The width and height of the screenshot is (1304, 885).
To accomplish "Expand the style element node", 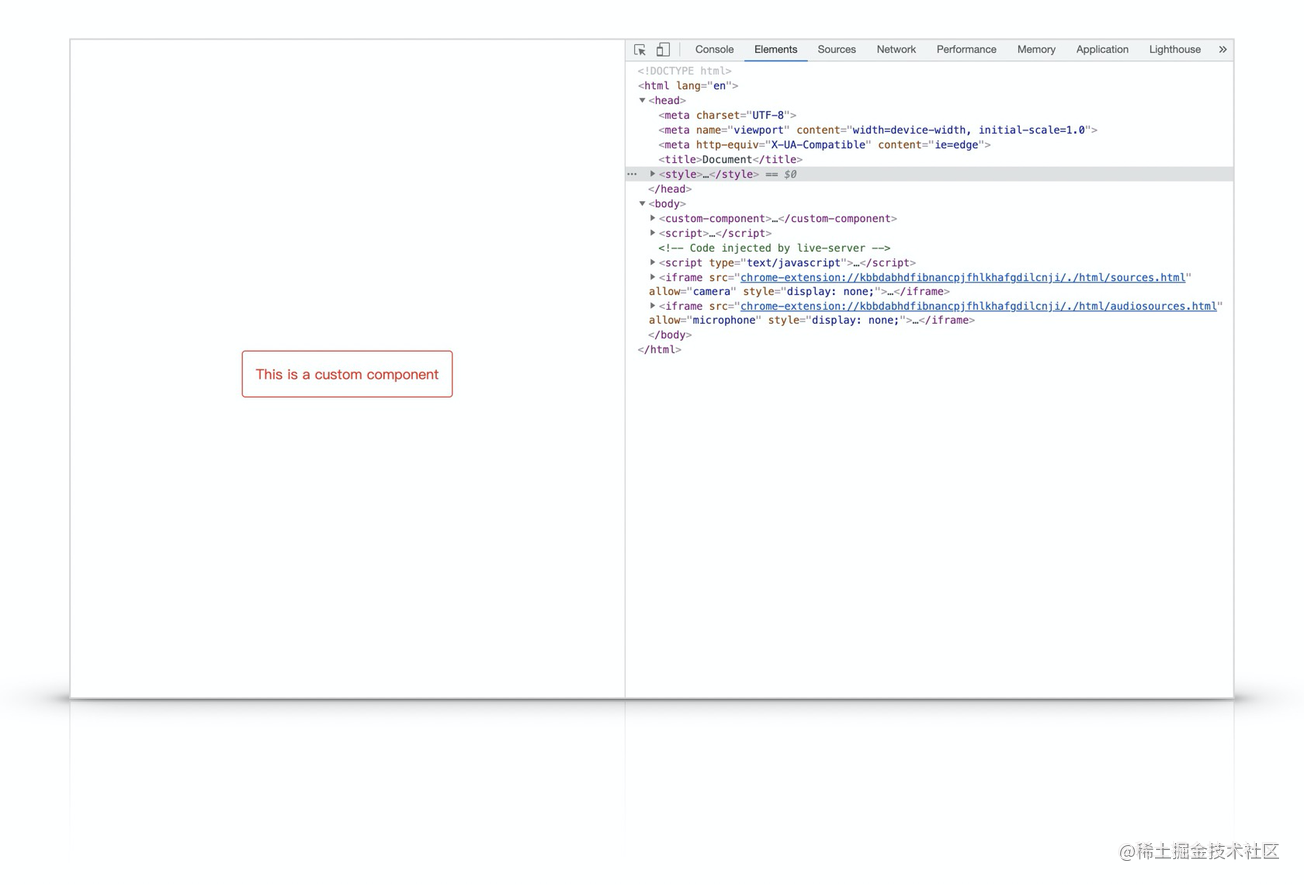I will [x=653, y=174].
